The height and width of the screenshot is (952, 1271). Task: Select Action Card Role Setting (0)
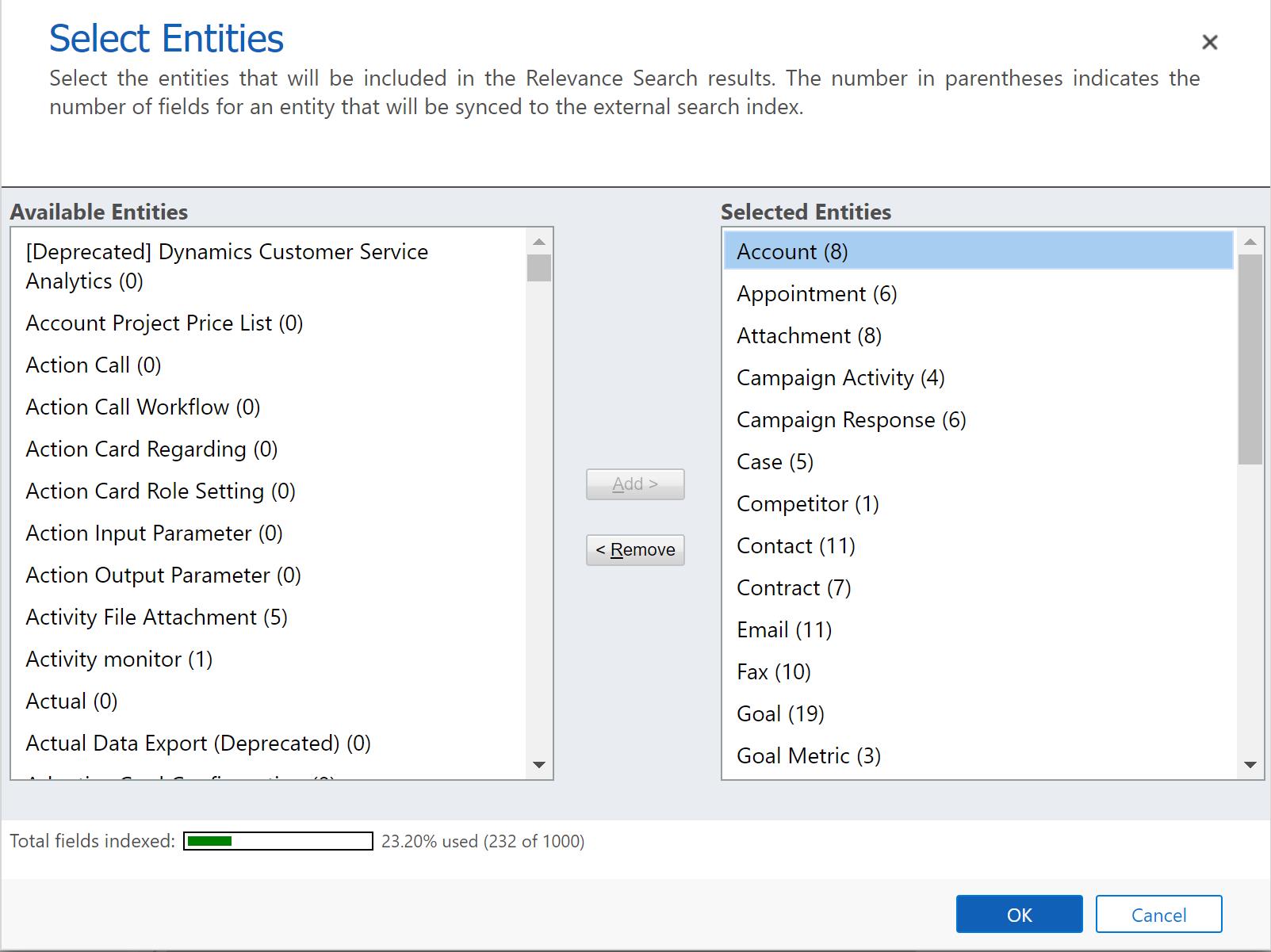point(268,491)
